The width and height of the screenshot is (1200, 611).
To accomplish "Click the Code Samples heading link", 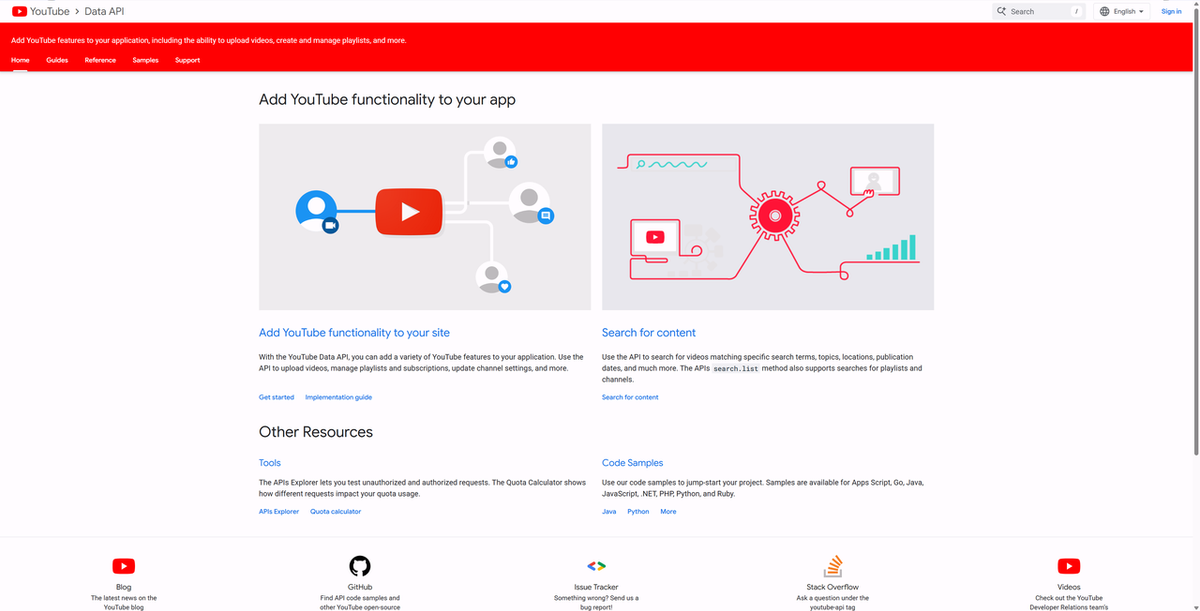I will (632, 463).
